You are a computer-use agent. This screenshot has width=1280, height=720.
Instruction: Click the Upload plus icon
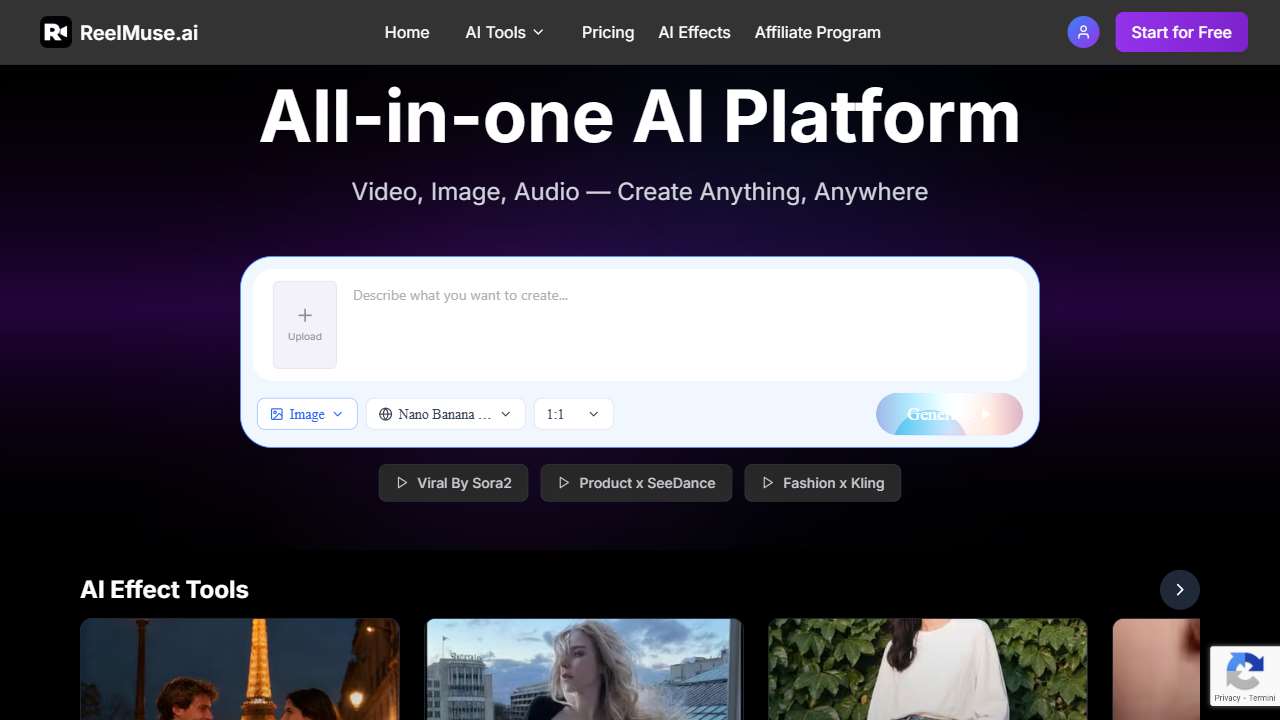pos(304,315)
